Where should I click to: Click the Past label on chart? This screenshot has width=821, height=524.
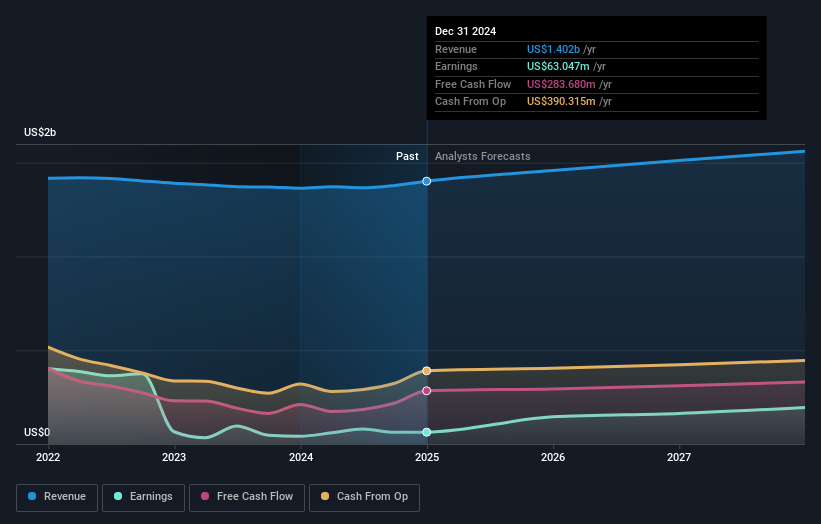pyautogui.click(x=407, y=156)
